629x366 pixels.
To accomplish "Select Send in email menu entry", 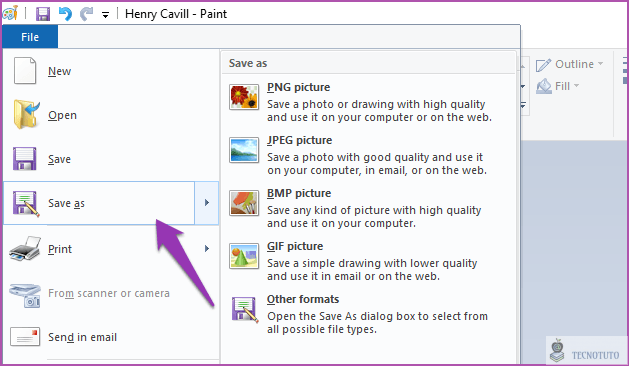I will (x=111, y=337).
